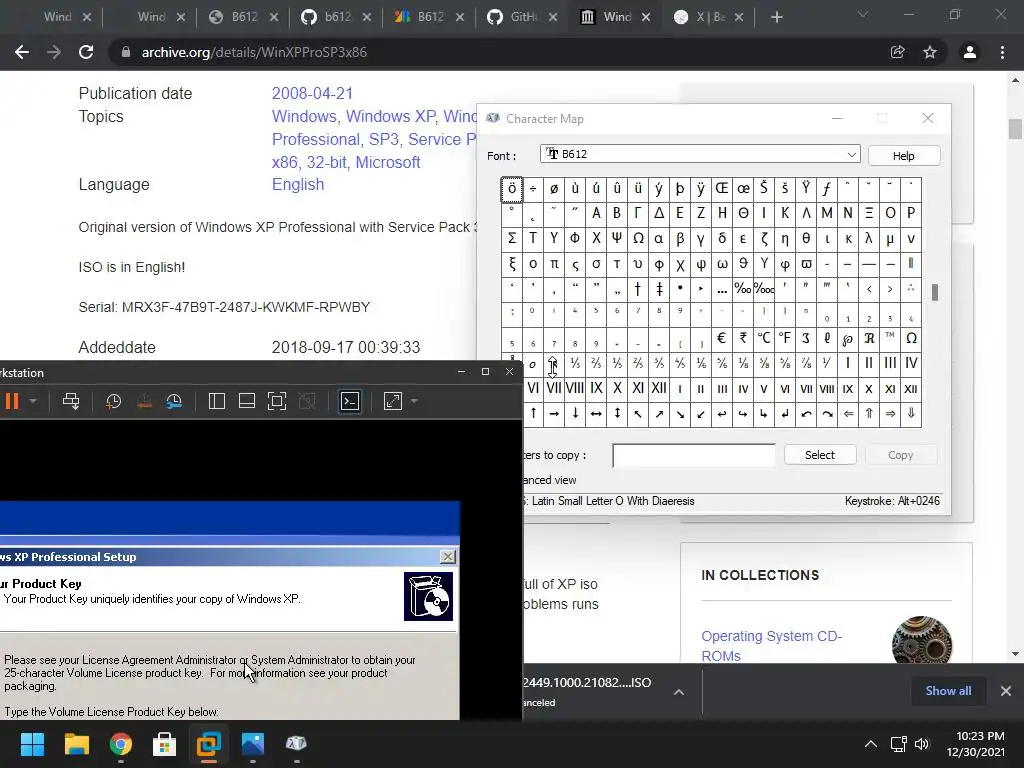Screen dimensions: 1024x768
Task: Click the Help button in Character Map
Action: [x=904, y=155]
